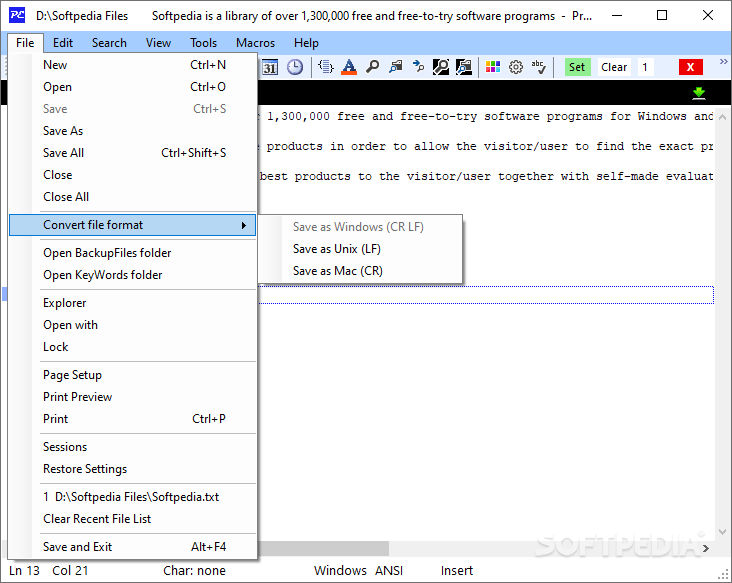The height and width of the screenshot is (583, 732).
Task: Click the Insert mode status indicator
Action: pyautogui.click(x=457, y=570)
